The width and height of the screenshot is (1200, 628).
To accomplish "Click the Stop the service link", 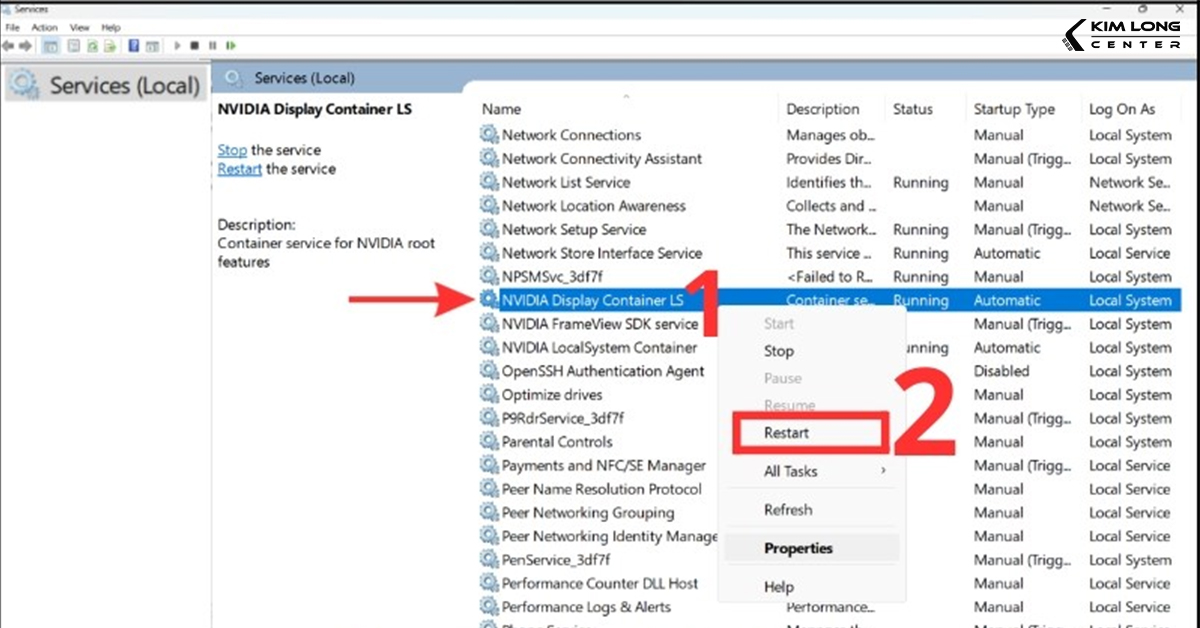I will 232,149.
